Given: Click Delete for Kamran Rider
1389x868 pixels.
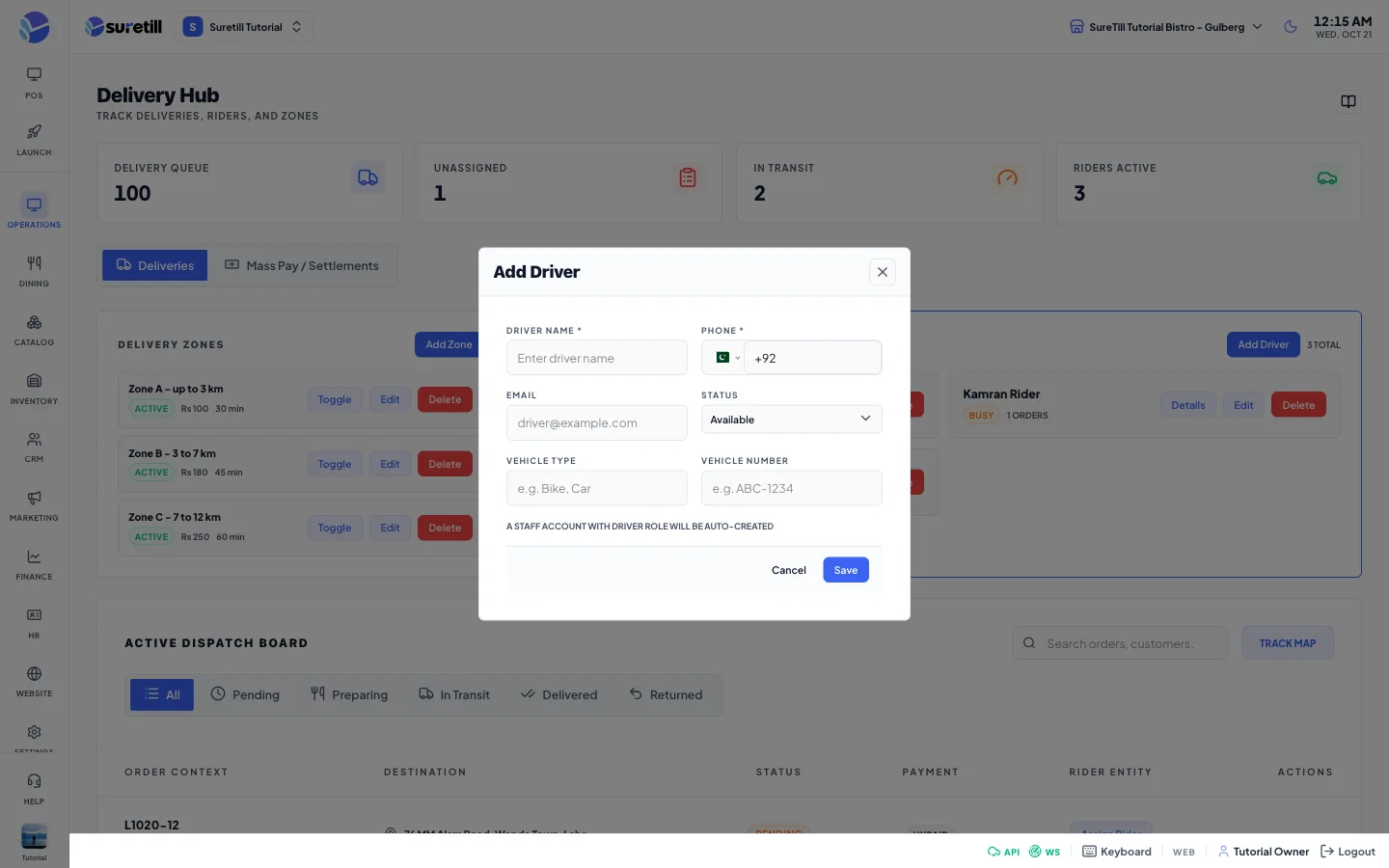Looking at the screenshot, I should pos(1298,405).
